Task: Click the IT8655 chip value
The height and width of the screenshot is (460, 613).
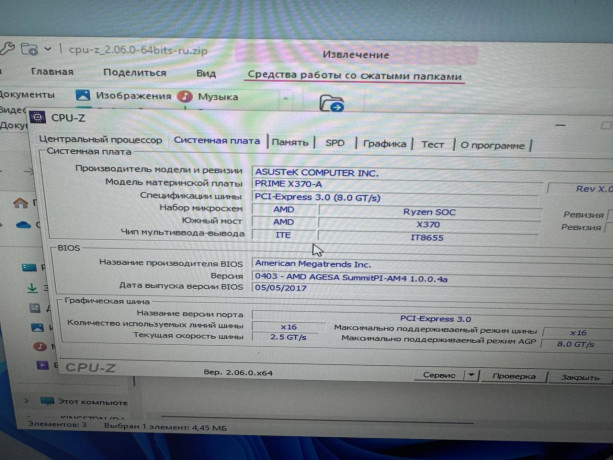Action: (x=427, y=238)
